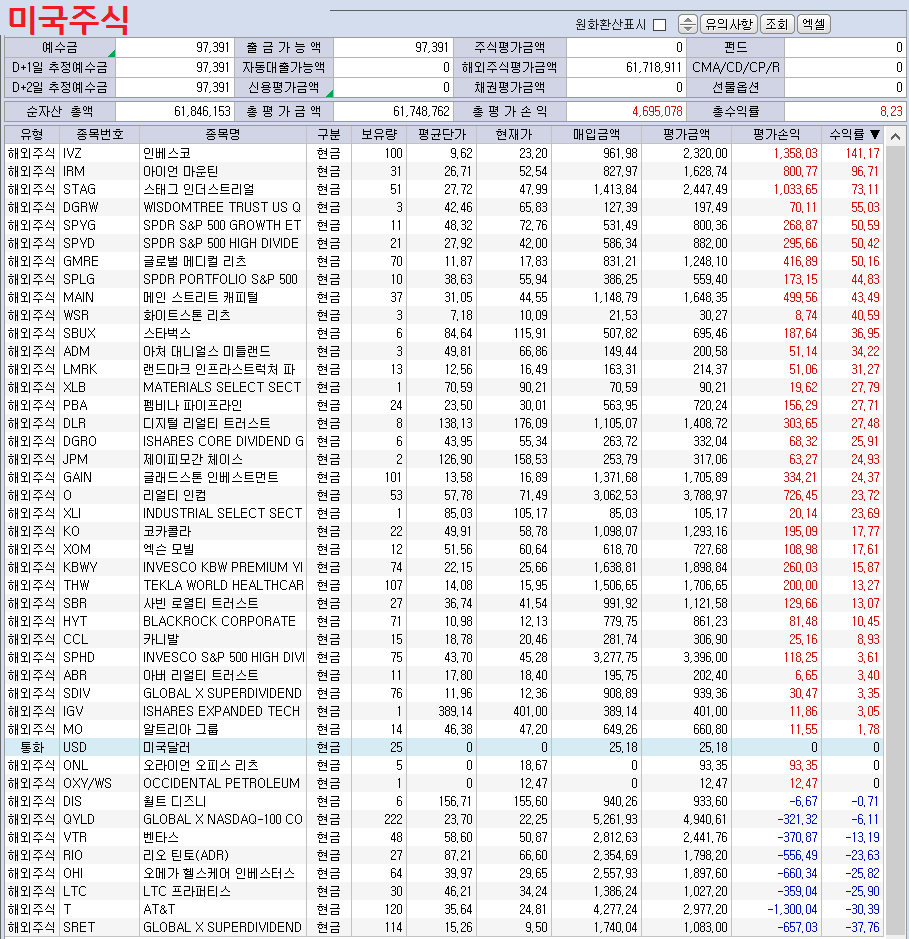Tick the 원화환산표시 checkbox
This screenshot has width=909, height=939.
pyautogui.click(x=659, y=25)
